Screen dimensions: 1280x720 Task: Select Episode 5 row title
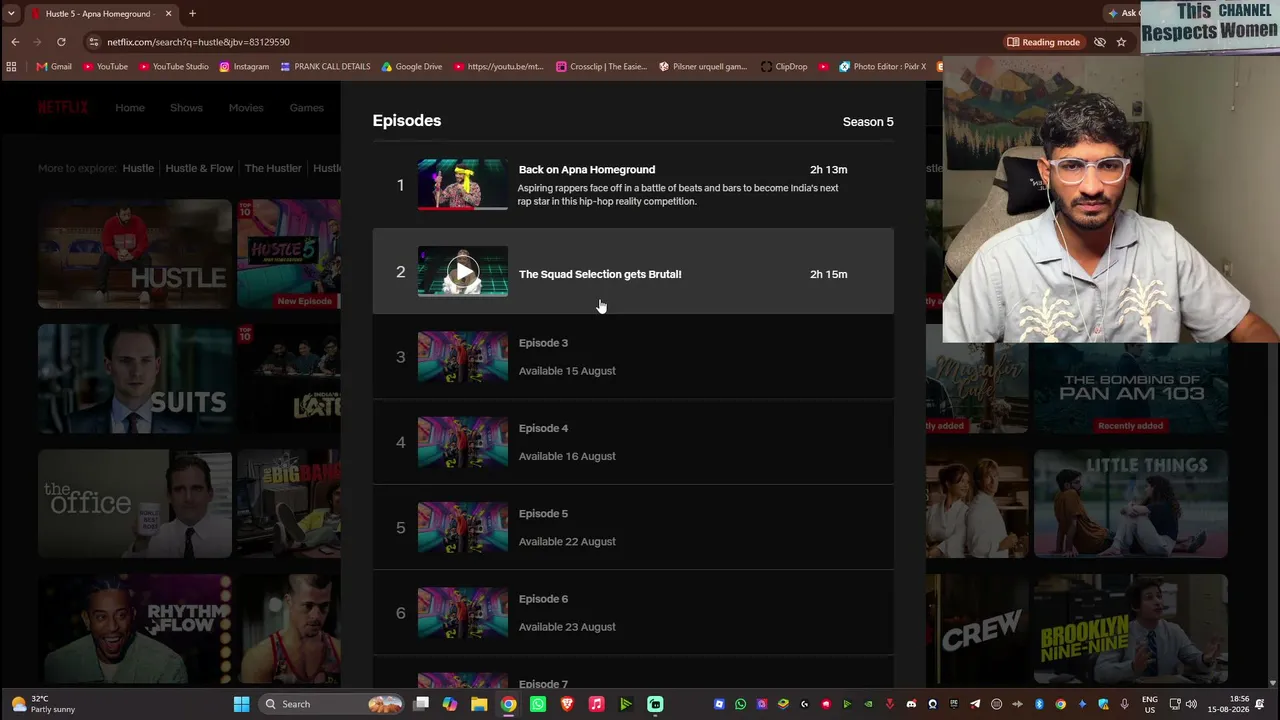tap(543, 514)
